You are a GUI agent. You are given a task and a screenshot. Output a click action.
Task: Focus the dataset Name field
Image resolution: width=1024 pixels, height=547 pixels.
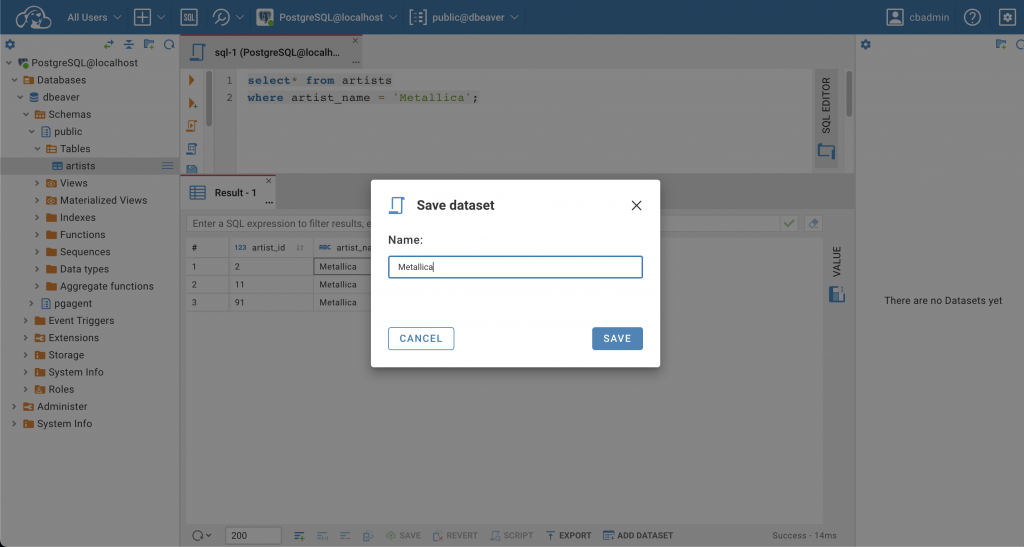coord(515,267)
